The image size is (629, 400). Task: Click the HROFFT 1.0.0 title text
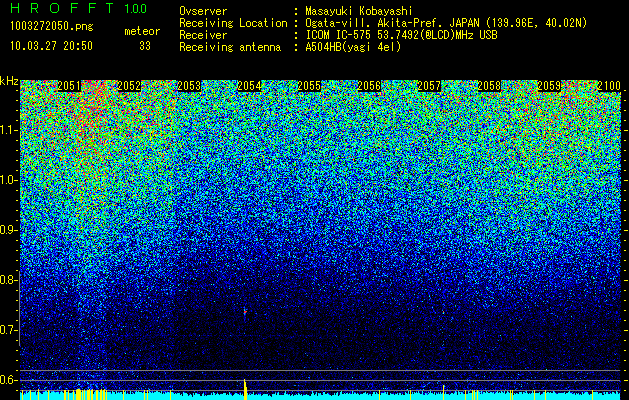click(x=79, y=8)
